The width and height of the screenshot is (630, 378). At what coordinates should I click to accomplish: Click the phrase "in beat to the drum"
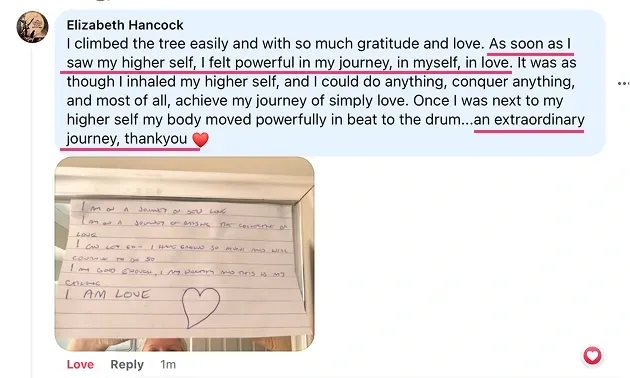point(396,120)
